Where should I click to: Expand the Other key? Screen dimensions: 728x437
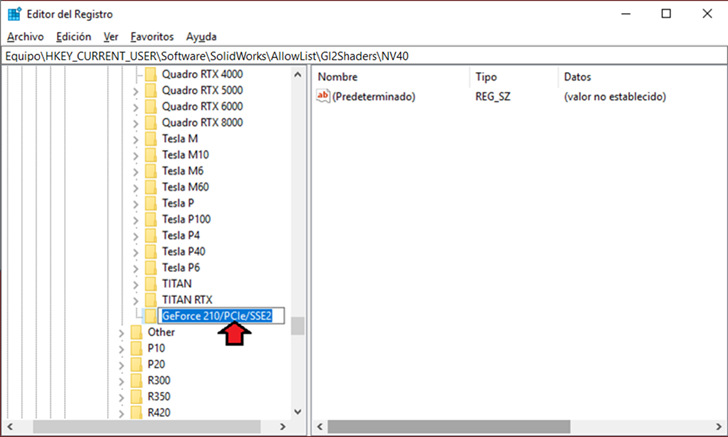[121, 333]
